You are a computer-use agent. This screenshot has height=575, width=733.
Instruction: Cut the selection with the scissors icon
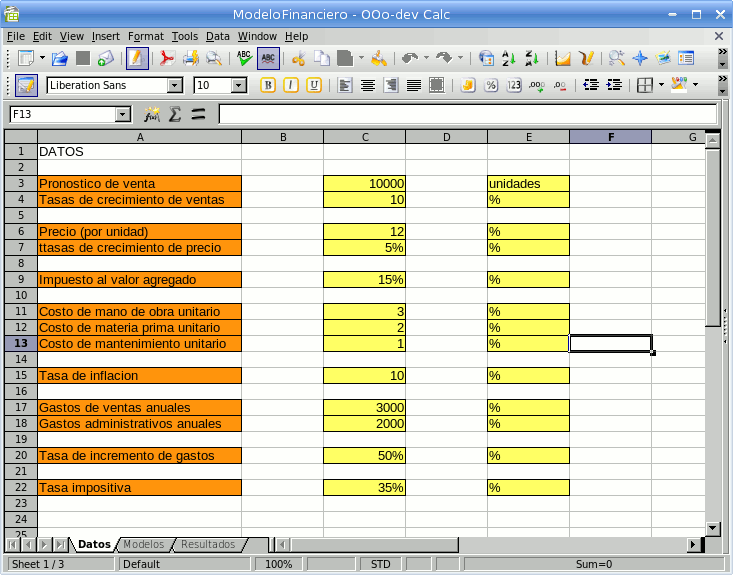point(298,58)
